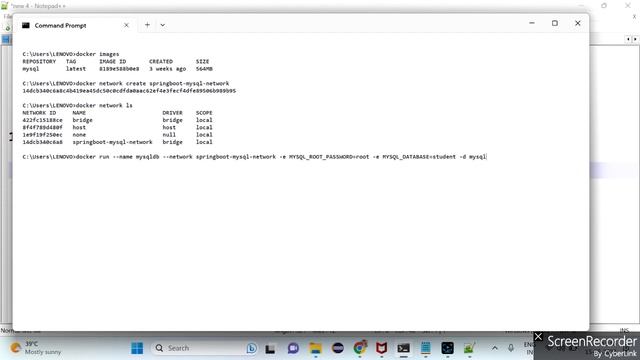Click the docker run command line

click(x=254, y=157)
